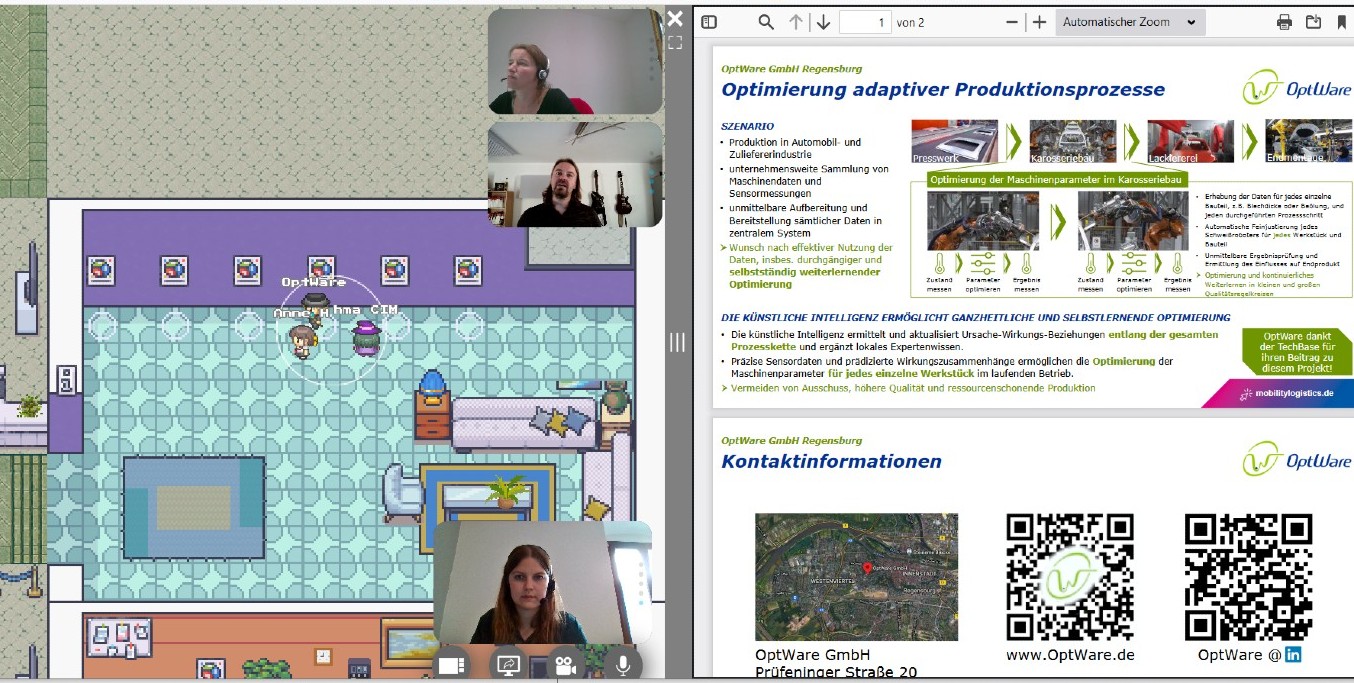Open the PDF search magnifier
Viewport: 1354px width, 683px height.
(766, 22)
